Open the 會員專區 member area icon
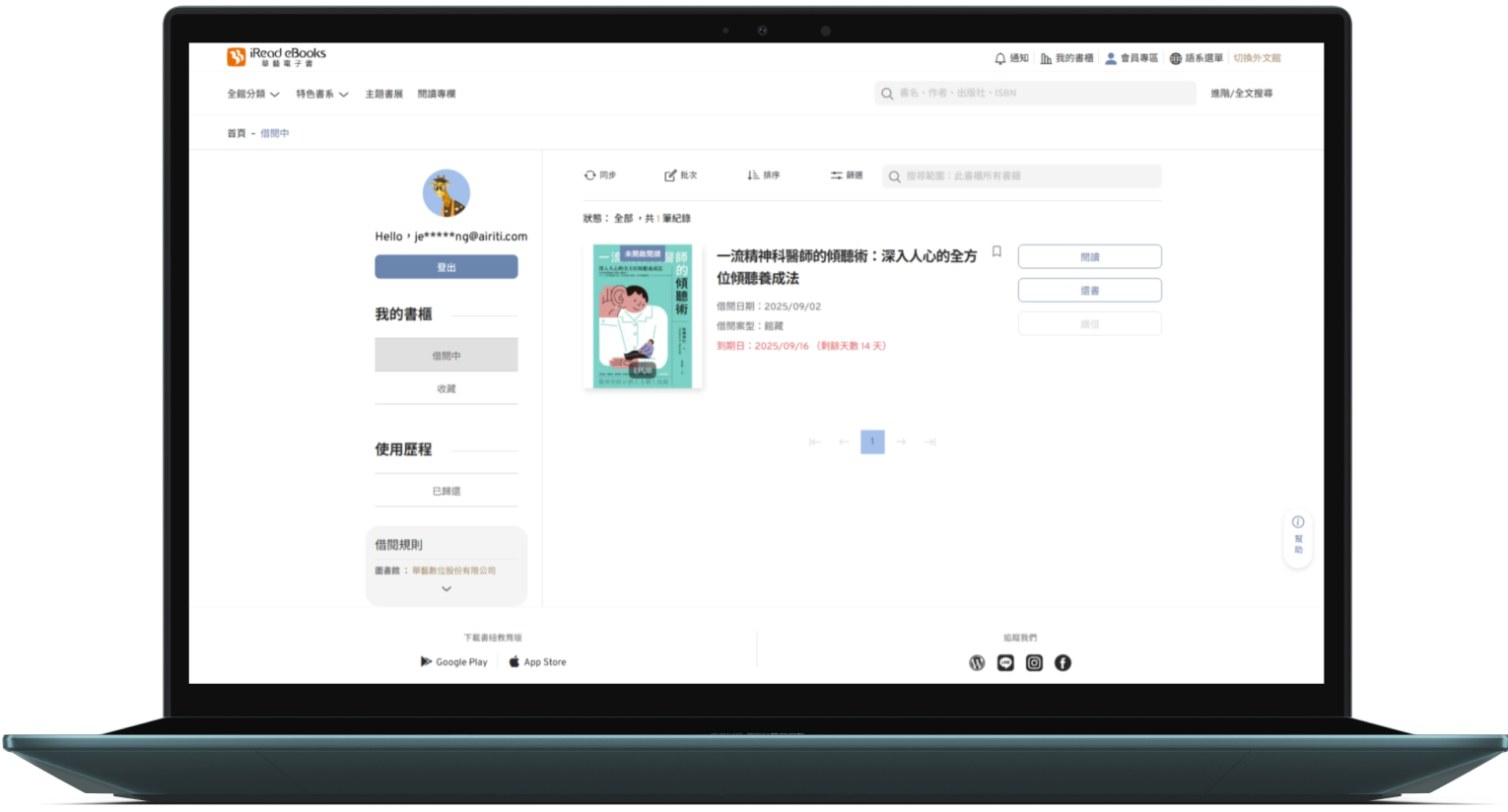 click(1111, 59)
